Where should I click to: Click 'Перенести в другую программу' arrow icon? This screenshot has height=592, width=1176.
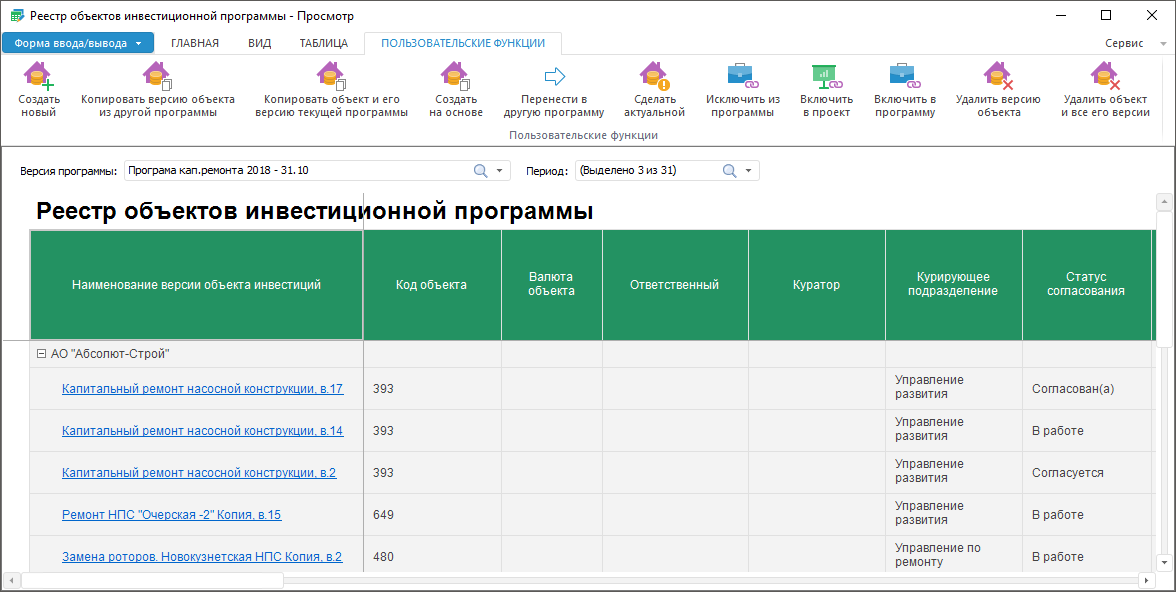pyautogui.click(x=554, y=77)
